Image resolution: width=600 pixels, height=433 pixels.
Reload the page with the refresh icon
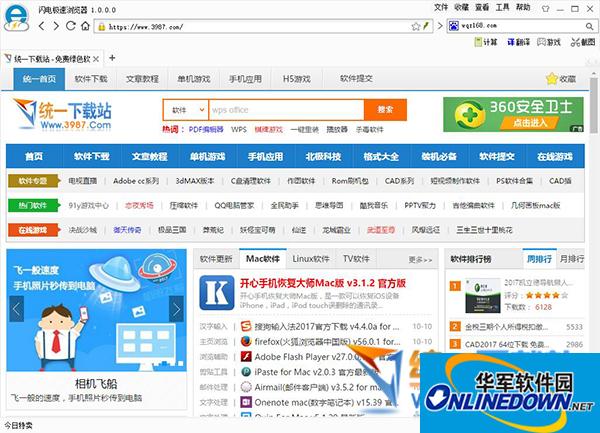click(70, 26)
